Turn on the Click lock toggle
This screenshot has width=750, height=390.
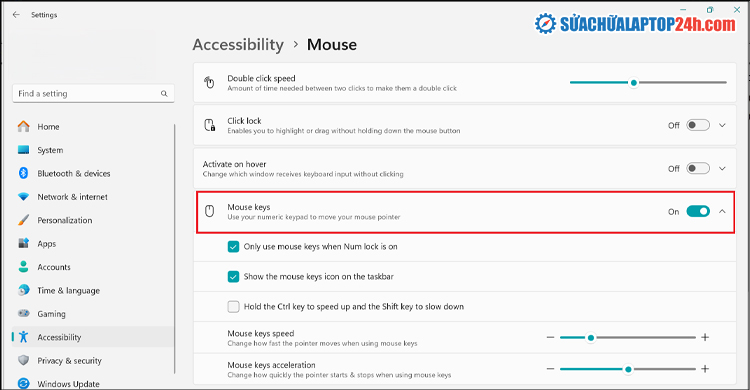tap(698, 125)
